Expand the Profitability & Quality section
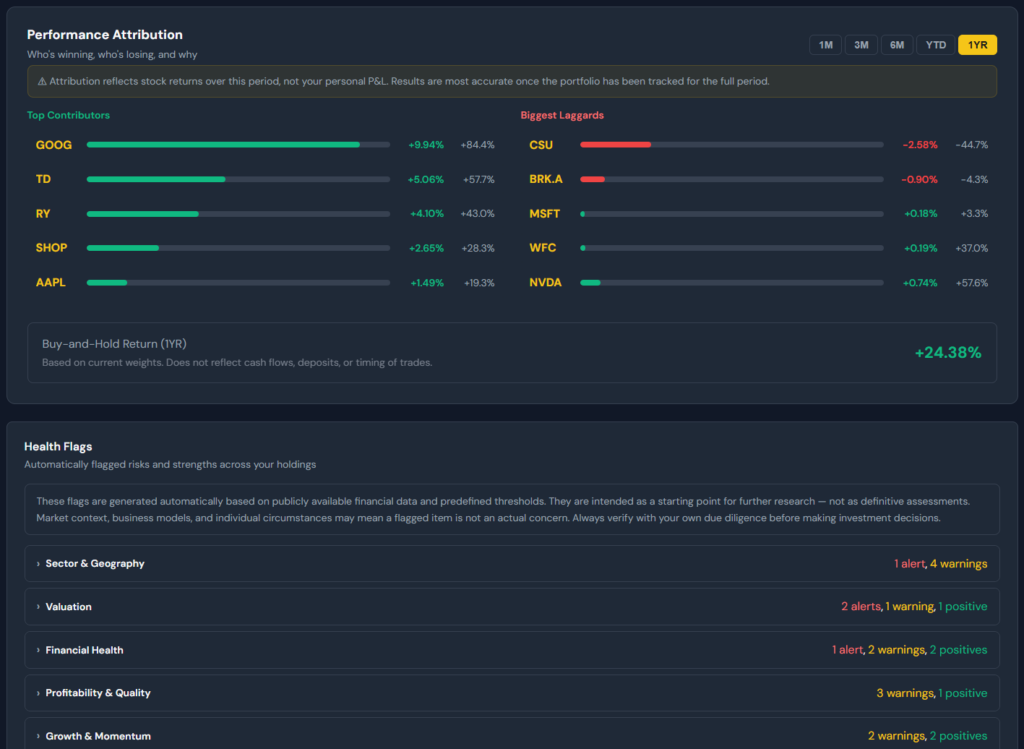The height and width of the screenshot is (749, 1024). click(99, 692)
